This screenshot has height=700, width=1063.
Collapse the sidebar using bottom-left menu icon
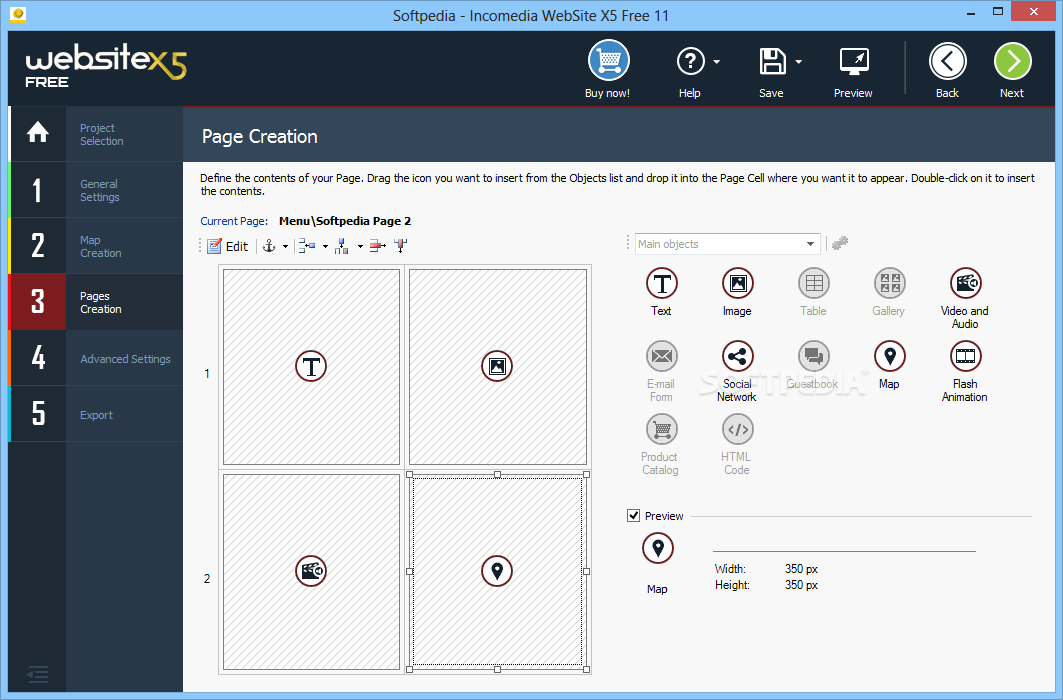[x=37, y=674]
